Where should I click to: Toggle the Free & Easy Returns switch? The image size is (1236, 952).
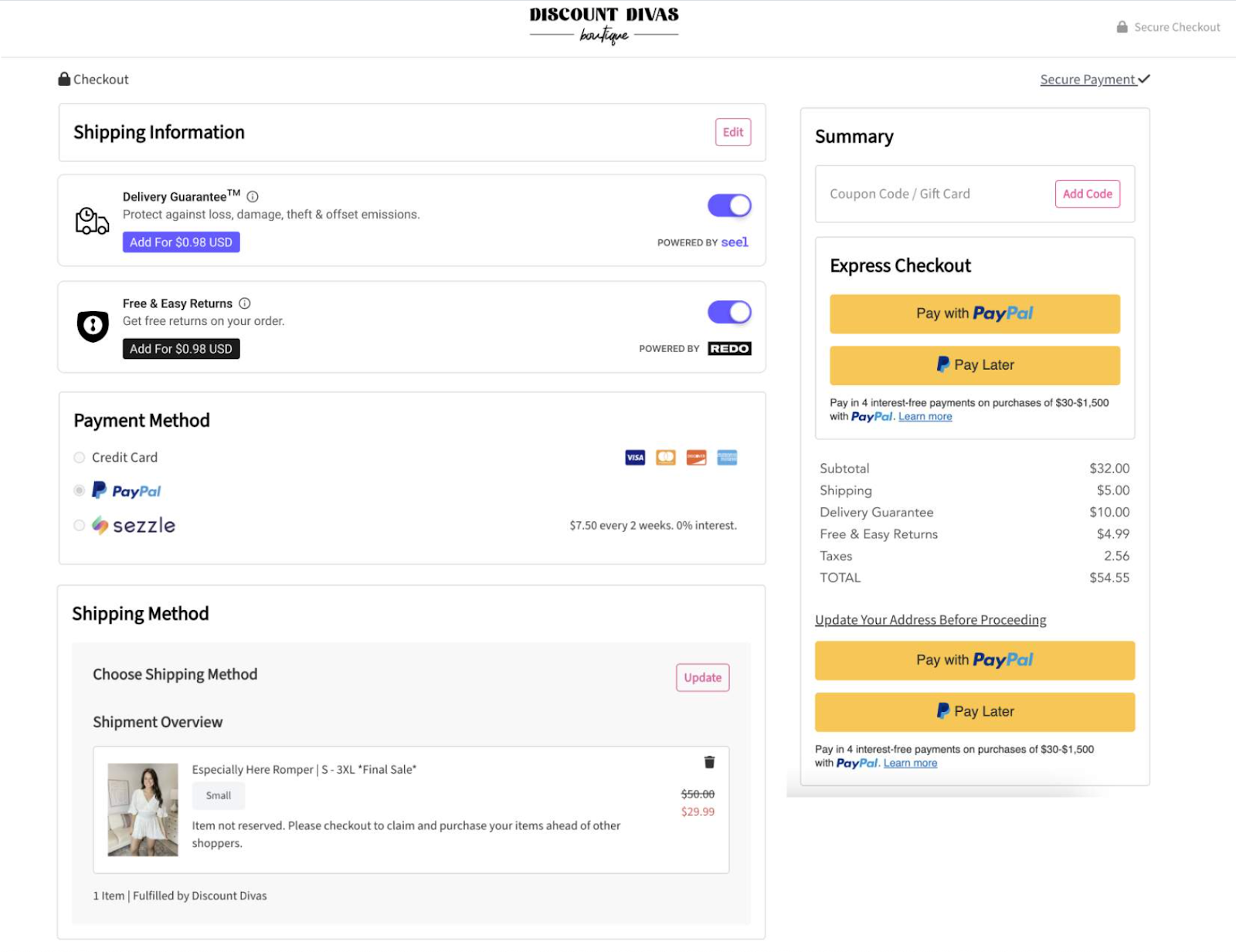tap(729, 312)
